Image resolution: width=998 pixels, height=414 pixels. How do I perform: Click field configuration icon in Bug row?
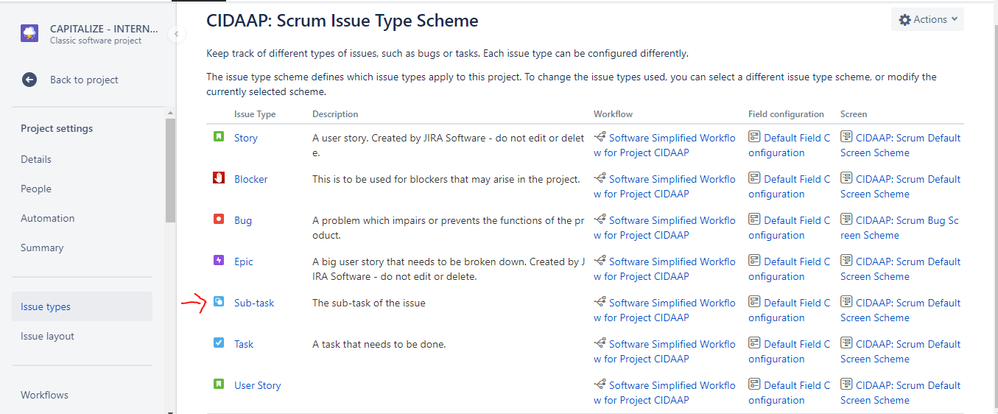pos(754,220)
